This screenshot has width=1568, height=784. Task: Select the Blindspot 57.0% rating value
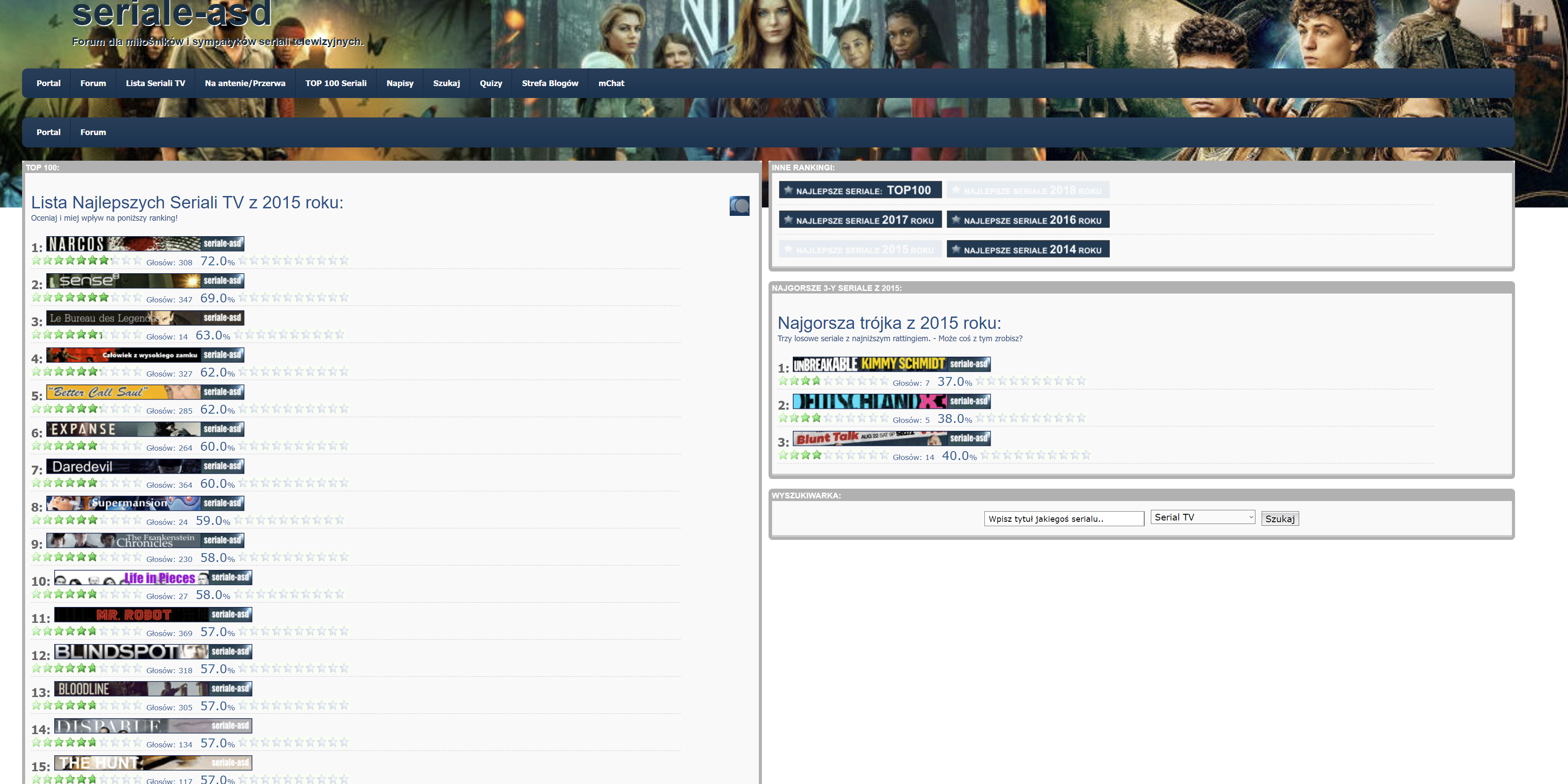coord(217,669)
